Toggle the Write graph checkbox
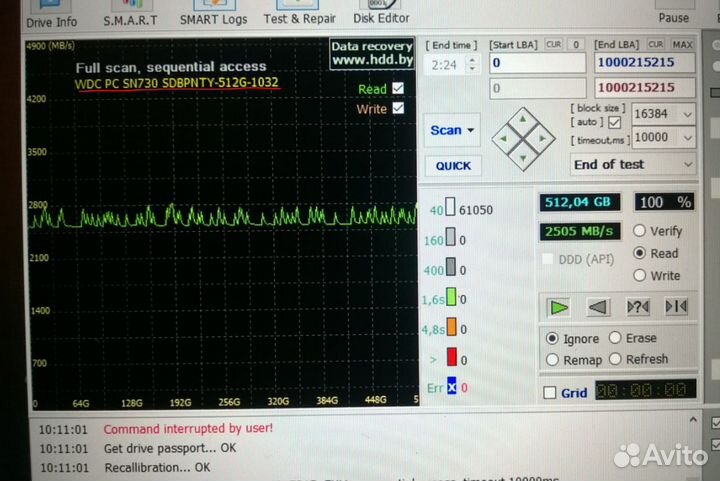Viewport: 720px width, 481px height. tap(399, 108)
